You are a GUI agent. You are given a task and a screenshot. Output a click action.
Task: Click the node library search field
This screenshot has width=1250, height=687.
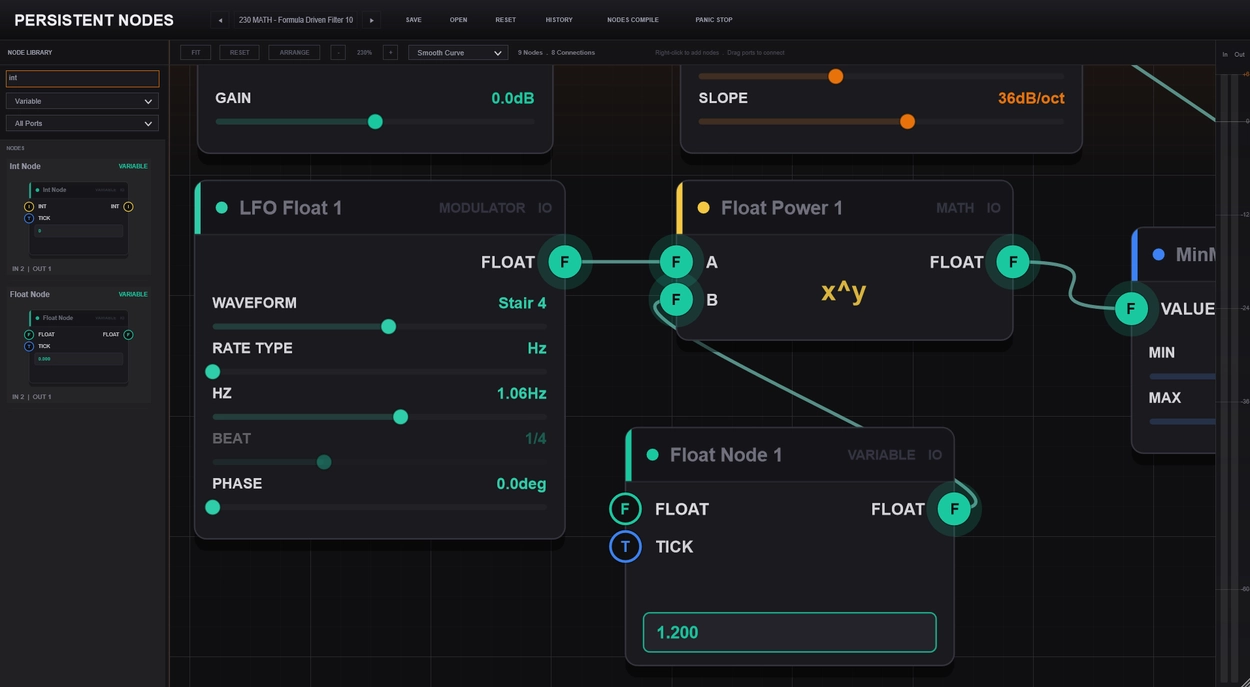pos(82,78)
